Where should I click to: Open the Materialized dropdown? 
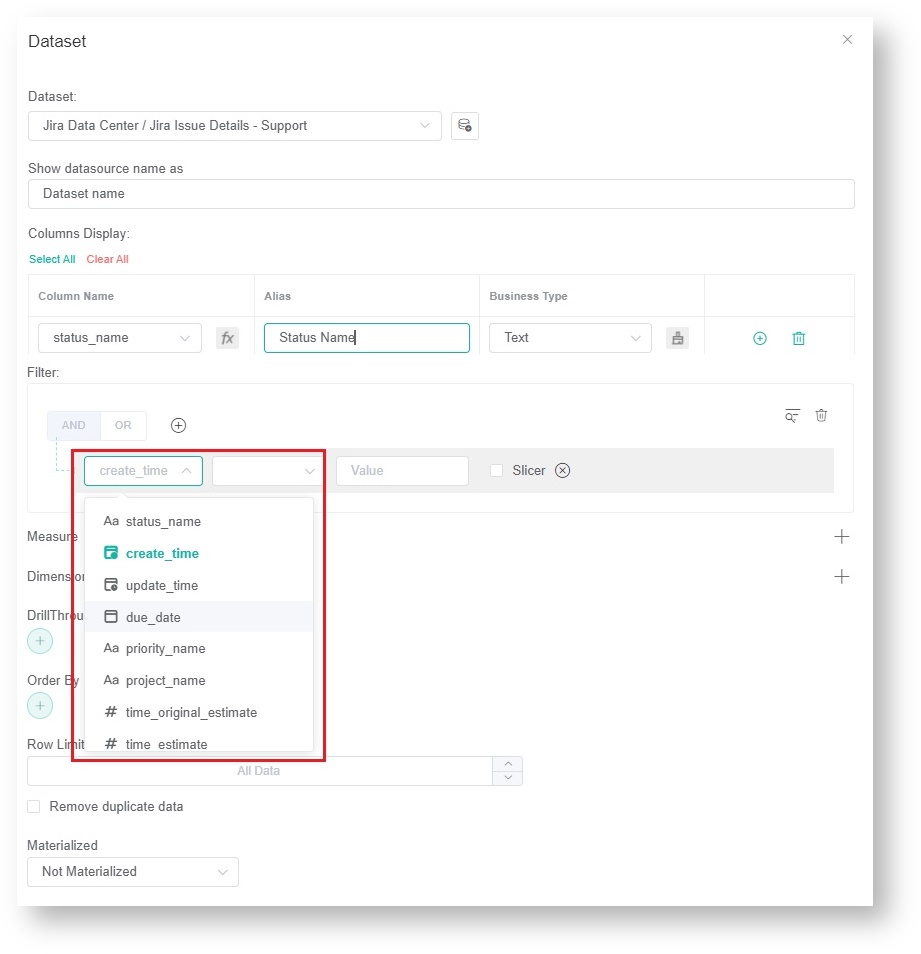(133, 872)
